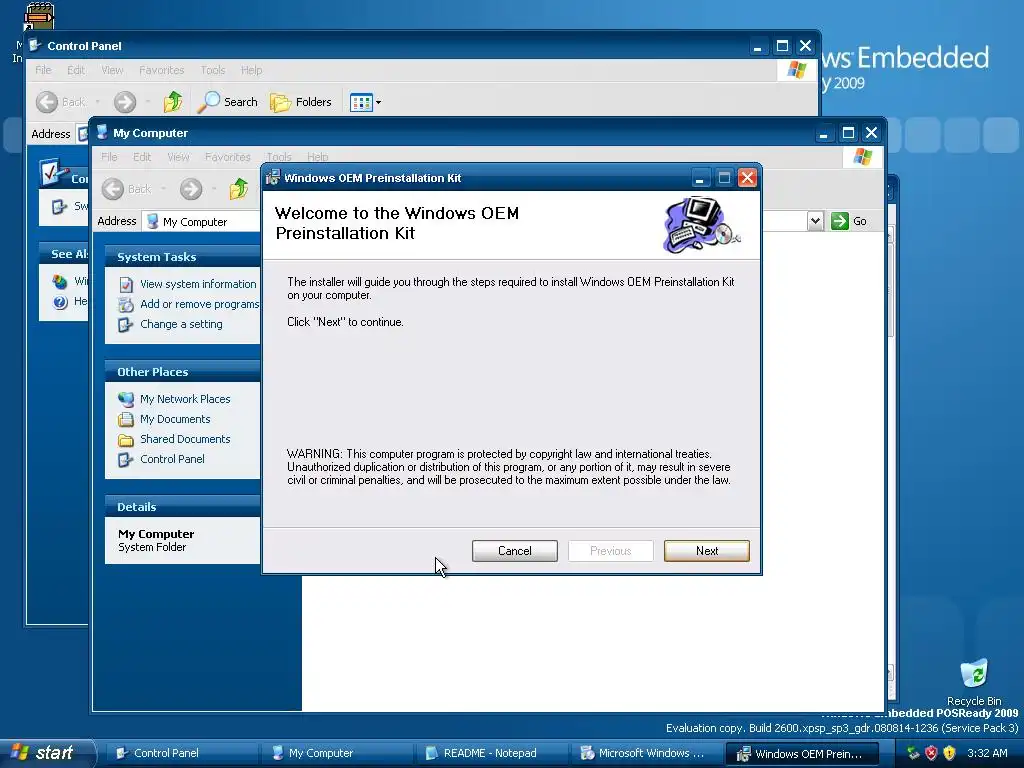Click the Shared Documents folder icon
The image size is (1024, 768).
pos(125,440)
